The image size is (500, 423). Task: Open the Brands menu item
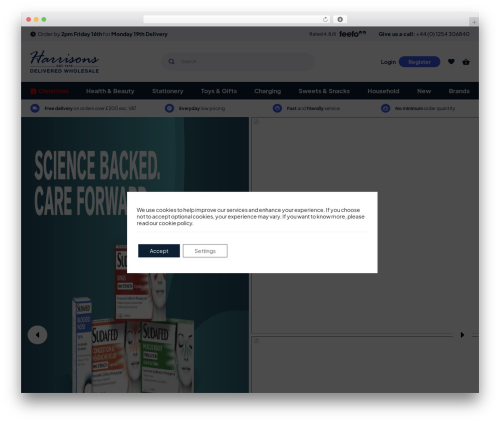coord(459,91)
